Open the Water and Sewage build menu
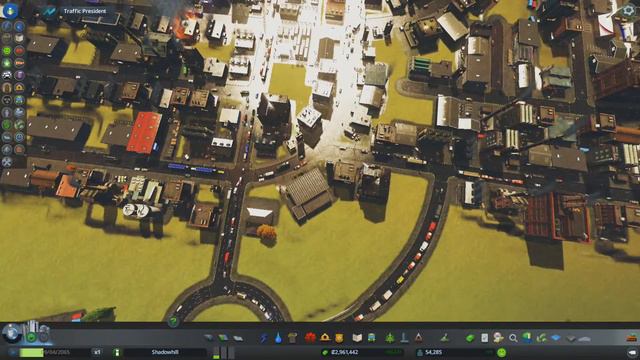 pos(278,338)
